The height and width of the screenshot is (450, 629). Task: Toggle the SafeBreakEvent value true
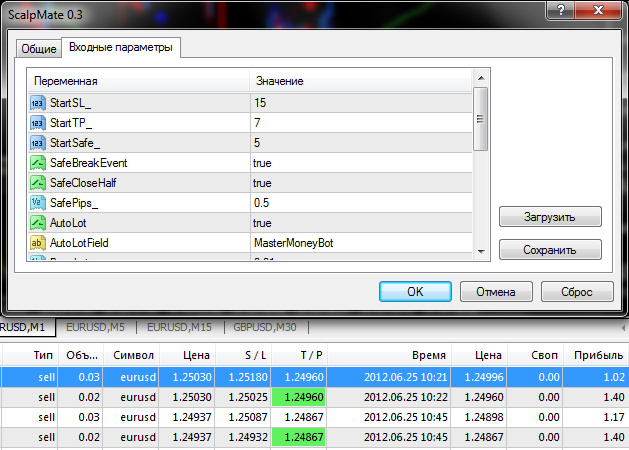pos(361,163)
